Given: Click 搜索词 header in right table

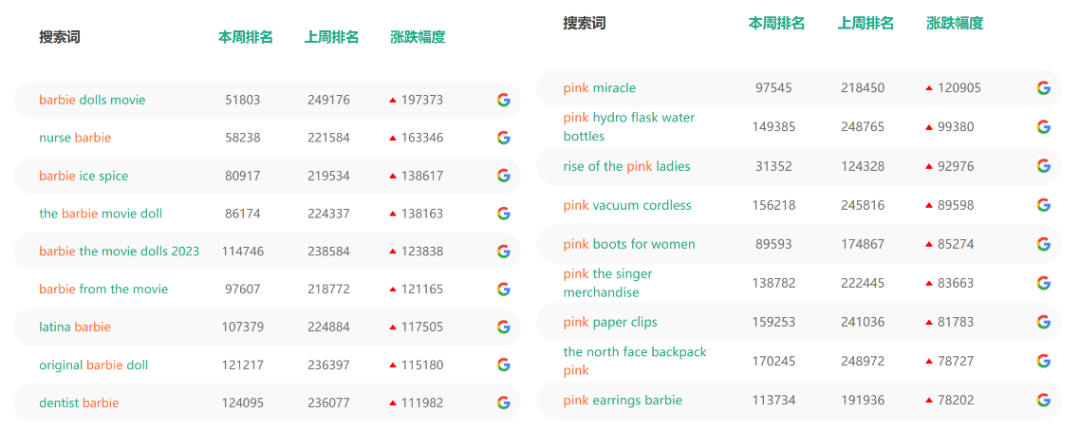Looking at the screenshot, I should tap(584, 23).
